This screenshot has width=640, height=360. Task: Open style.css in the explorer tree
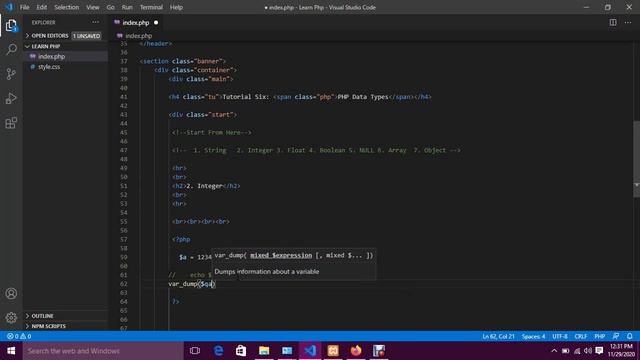point(49,67)
